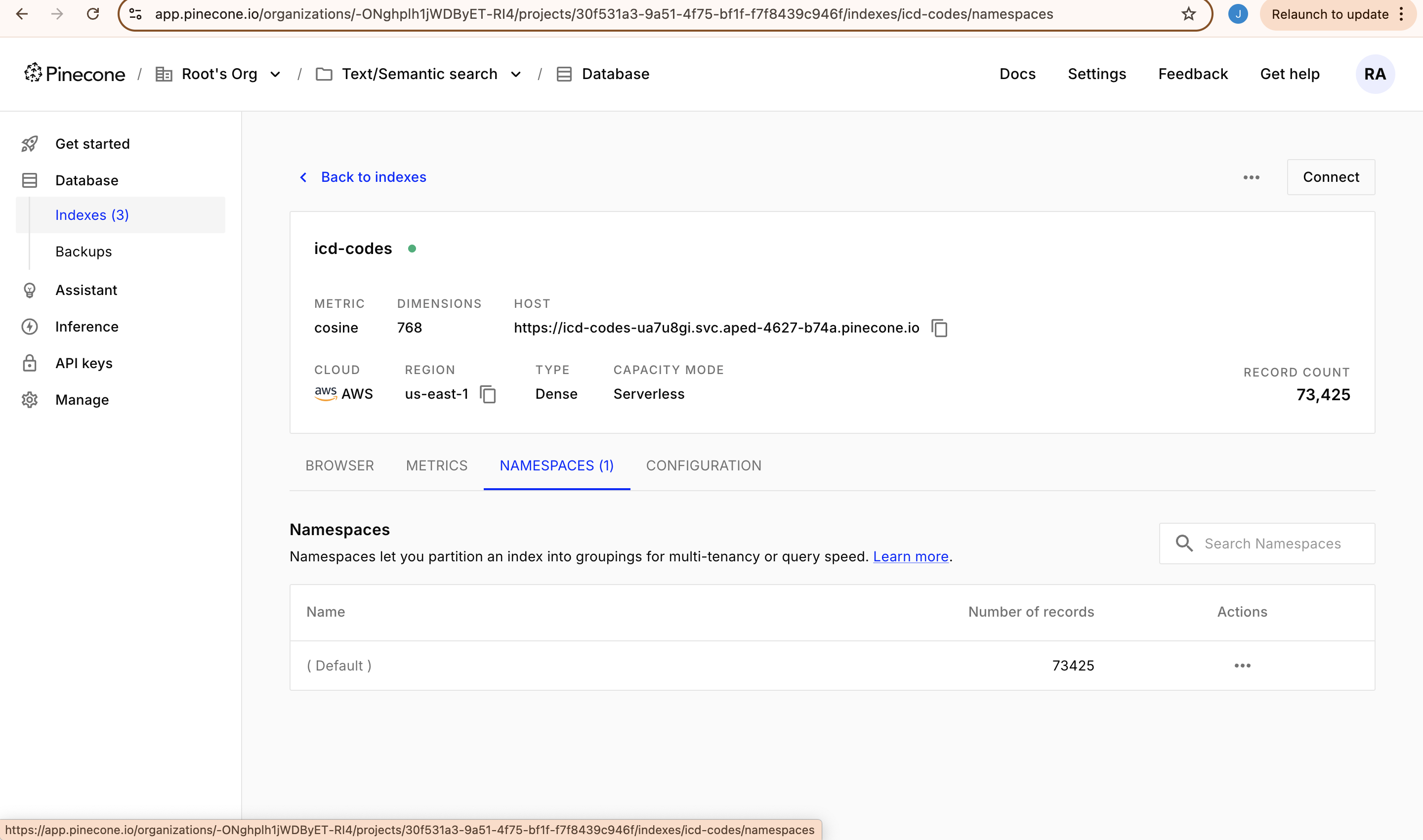Expand the Root's Org dropdown
This screenshot has height=840, width=1423.
pos(275,74)
